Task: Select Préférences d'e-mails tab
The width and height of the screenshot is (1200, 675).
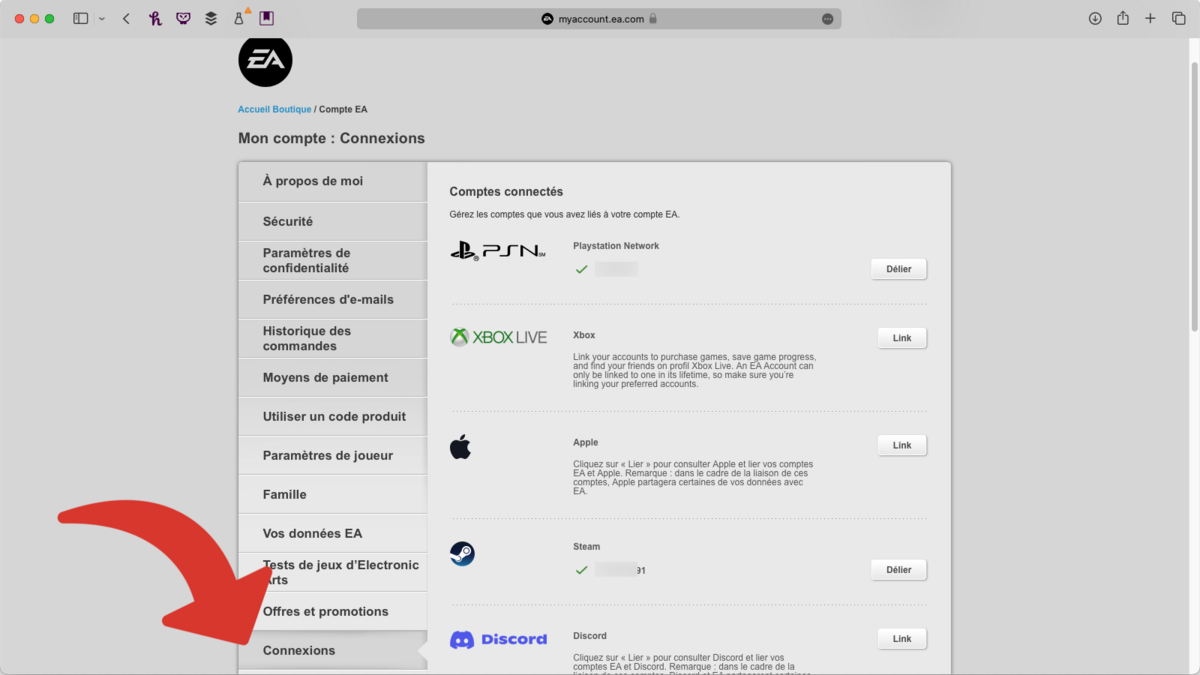Action: (x=333, y=299)
